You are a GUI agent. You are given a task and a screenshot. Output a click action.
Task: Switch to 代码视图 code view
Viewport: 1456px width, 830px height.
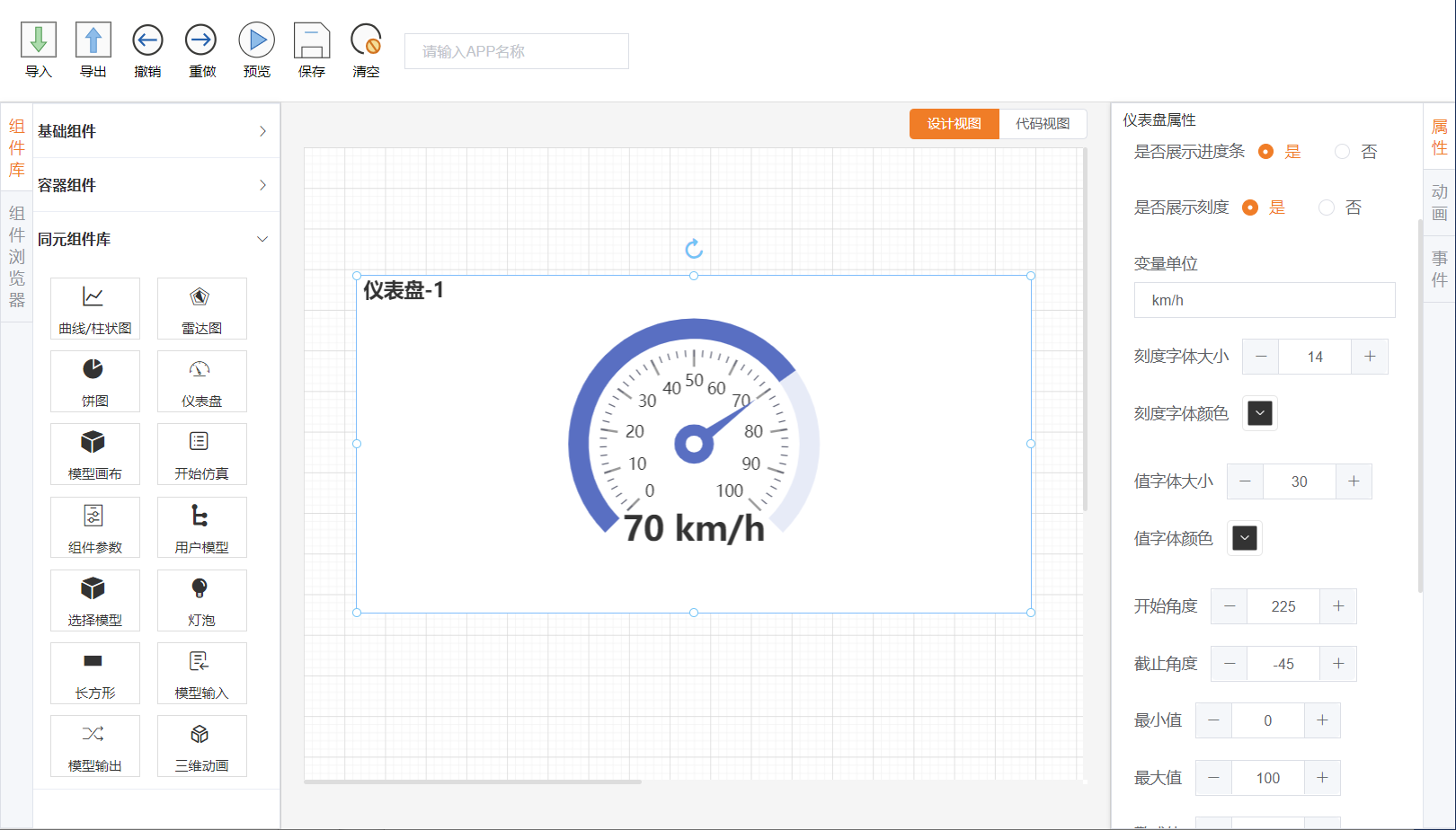[x=1043, y=124]
